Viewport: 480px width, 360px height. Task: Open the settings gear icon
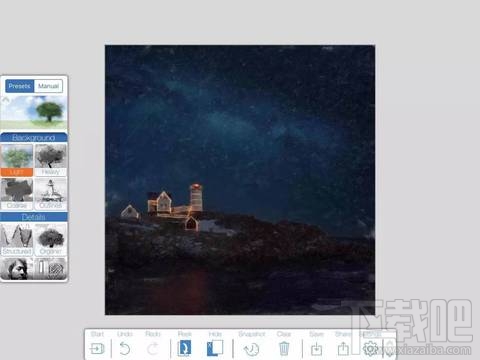[370, 349]
